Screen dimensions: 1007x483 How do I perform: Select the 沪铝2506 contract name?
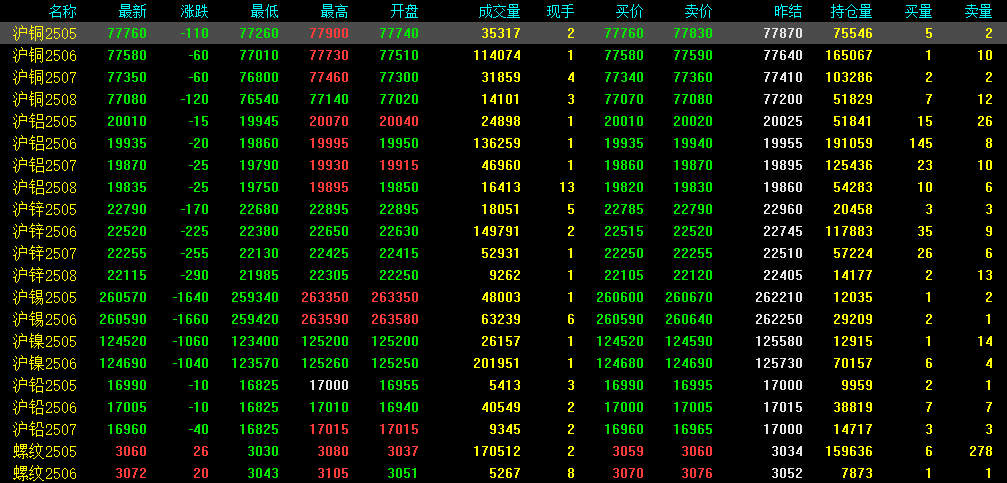click(x=44, y=144)
